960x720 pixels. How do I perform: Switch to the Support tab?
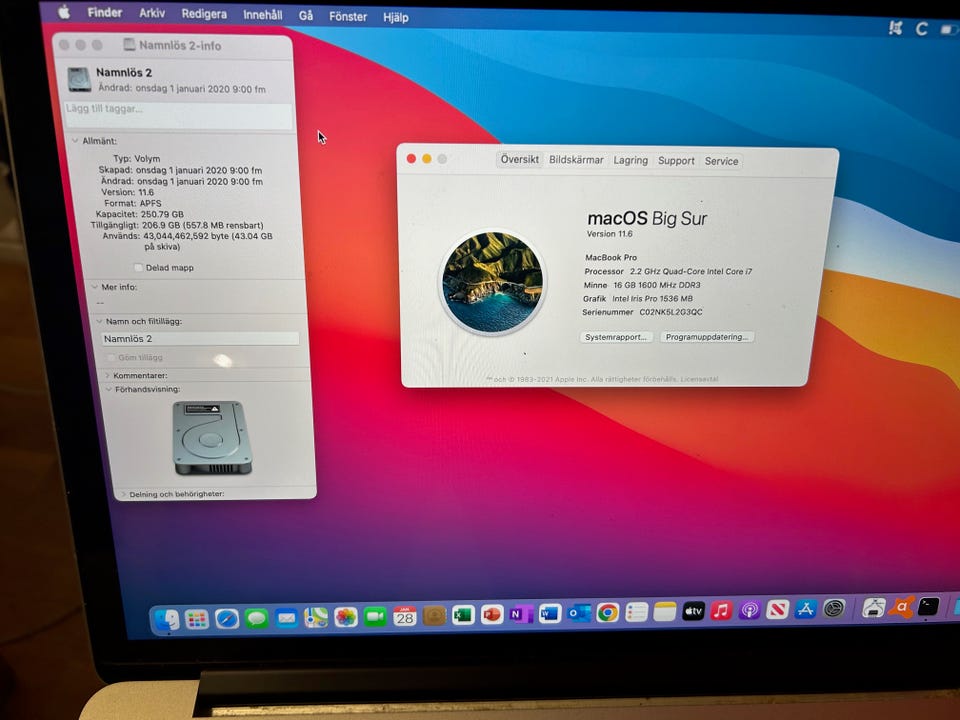pos(676,160)
